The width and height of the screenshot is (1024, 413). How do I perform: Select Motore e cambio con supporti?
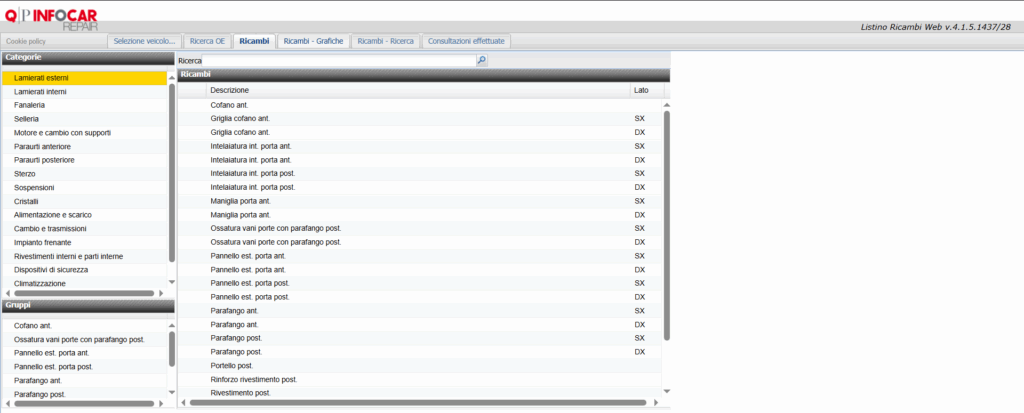(84, 133)
